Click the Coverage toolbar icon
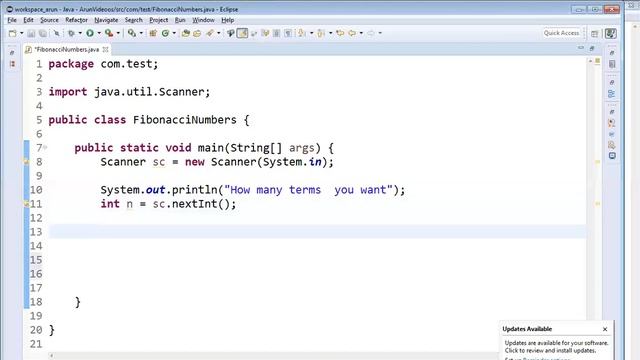 pos(132,33)
